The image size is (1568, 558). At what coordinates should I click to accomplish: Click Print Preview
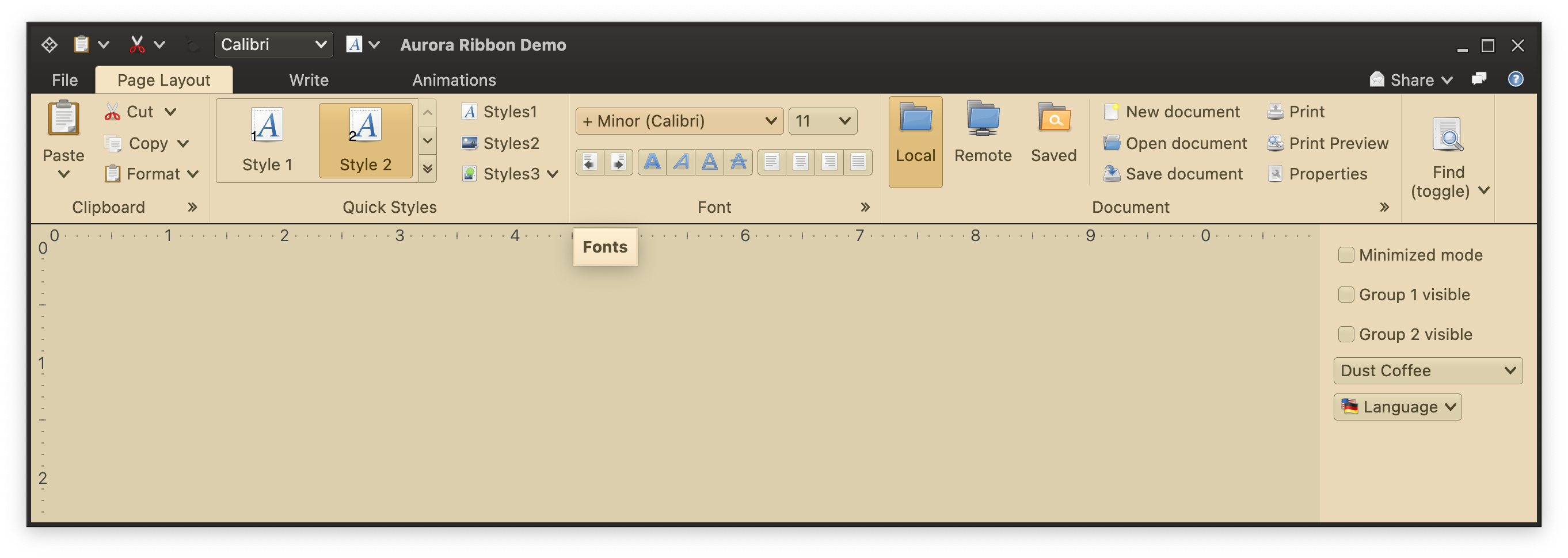(x=1327, y=144)
